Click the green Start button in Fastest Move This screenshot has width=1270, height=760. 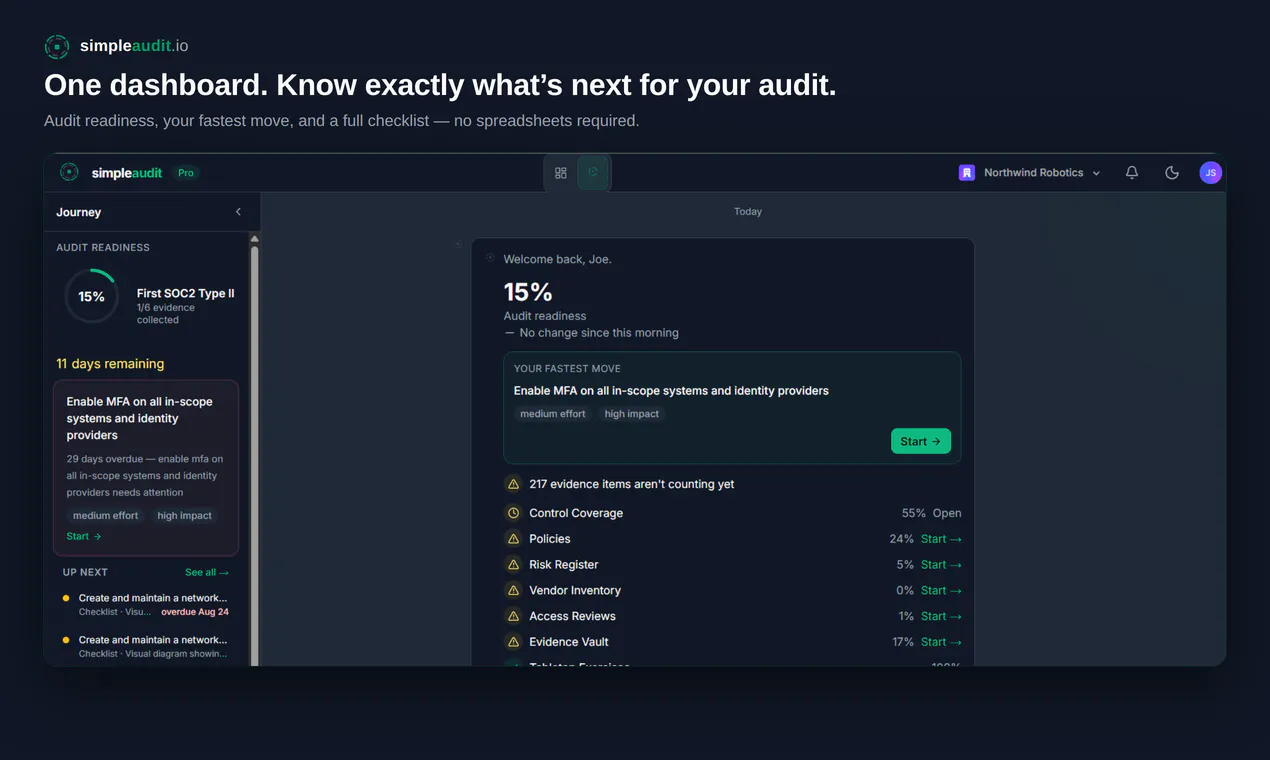(x=921, y=441)
